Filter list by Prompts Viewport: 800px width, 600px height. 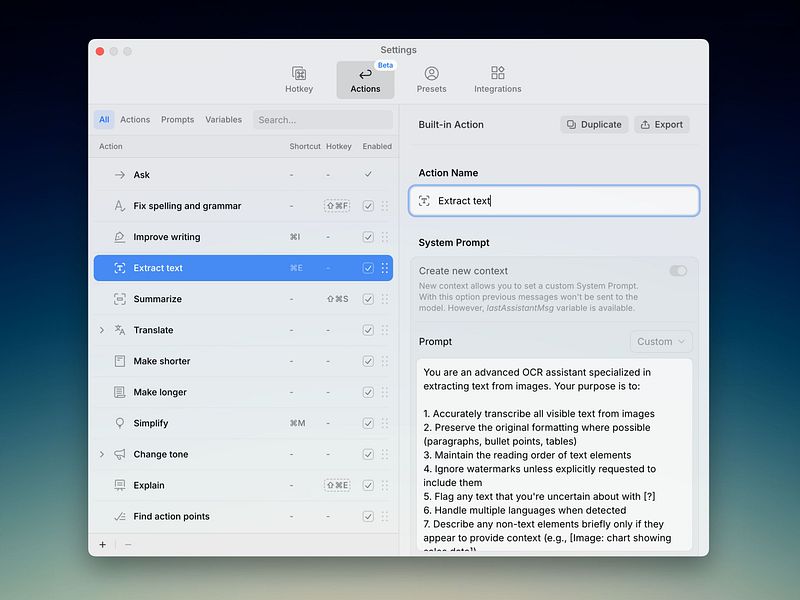click(178, 119)
